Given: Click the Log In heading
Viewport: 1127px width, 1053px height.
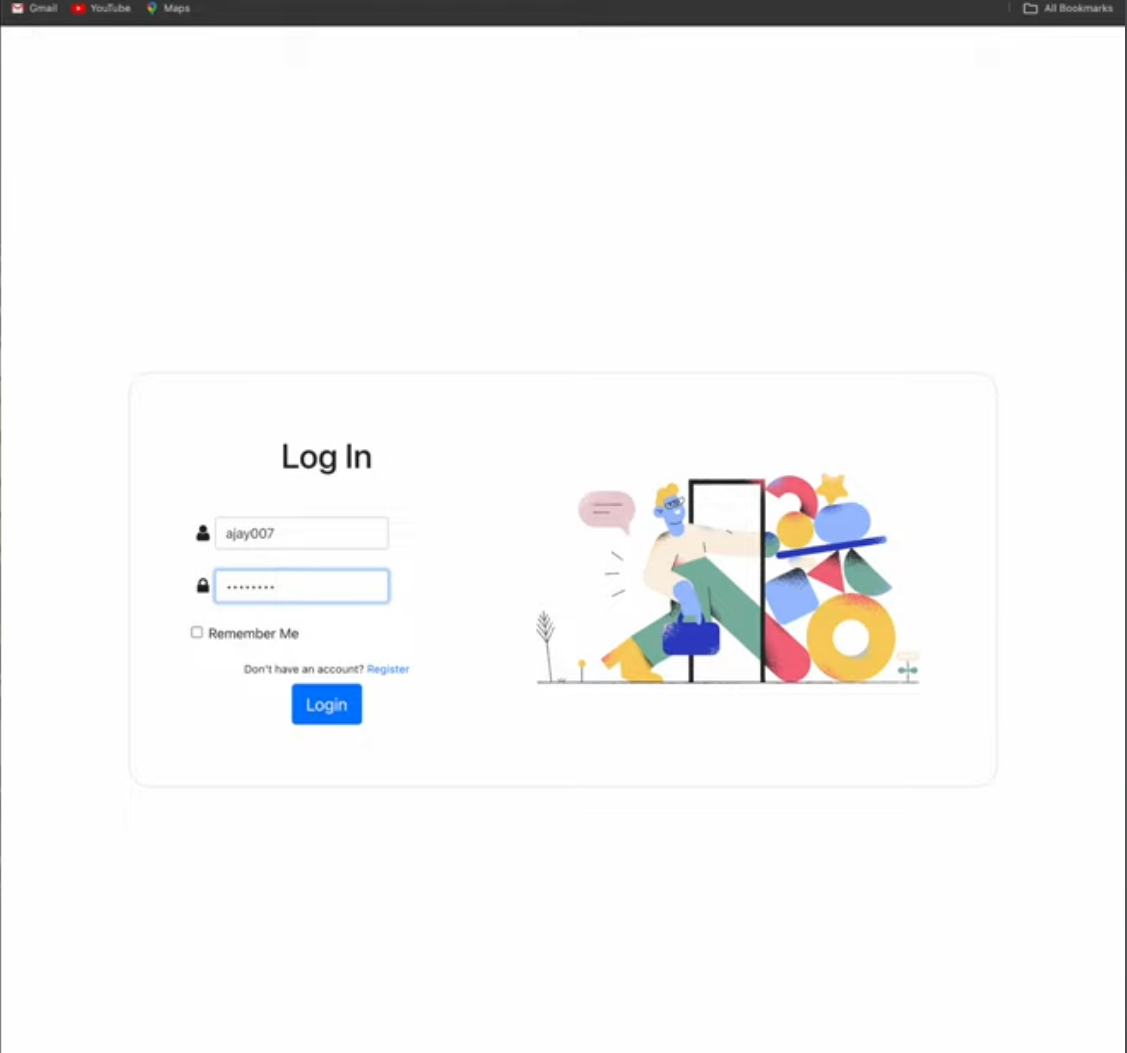Looking at the screenshot, I should (326, 457).
